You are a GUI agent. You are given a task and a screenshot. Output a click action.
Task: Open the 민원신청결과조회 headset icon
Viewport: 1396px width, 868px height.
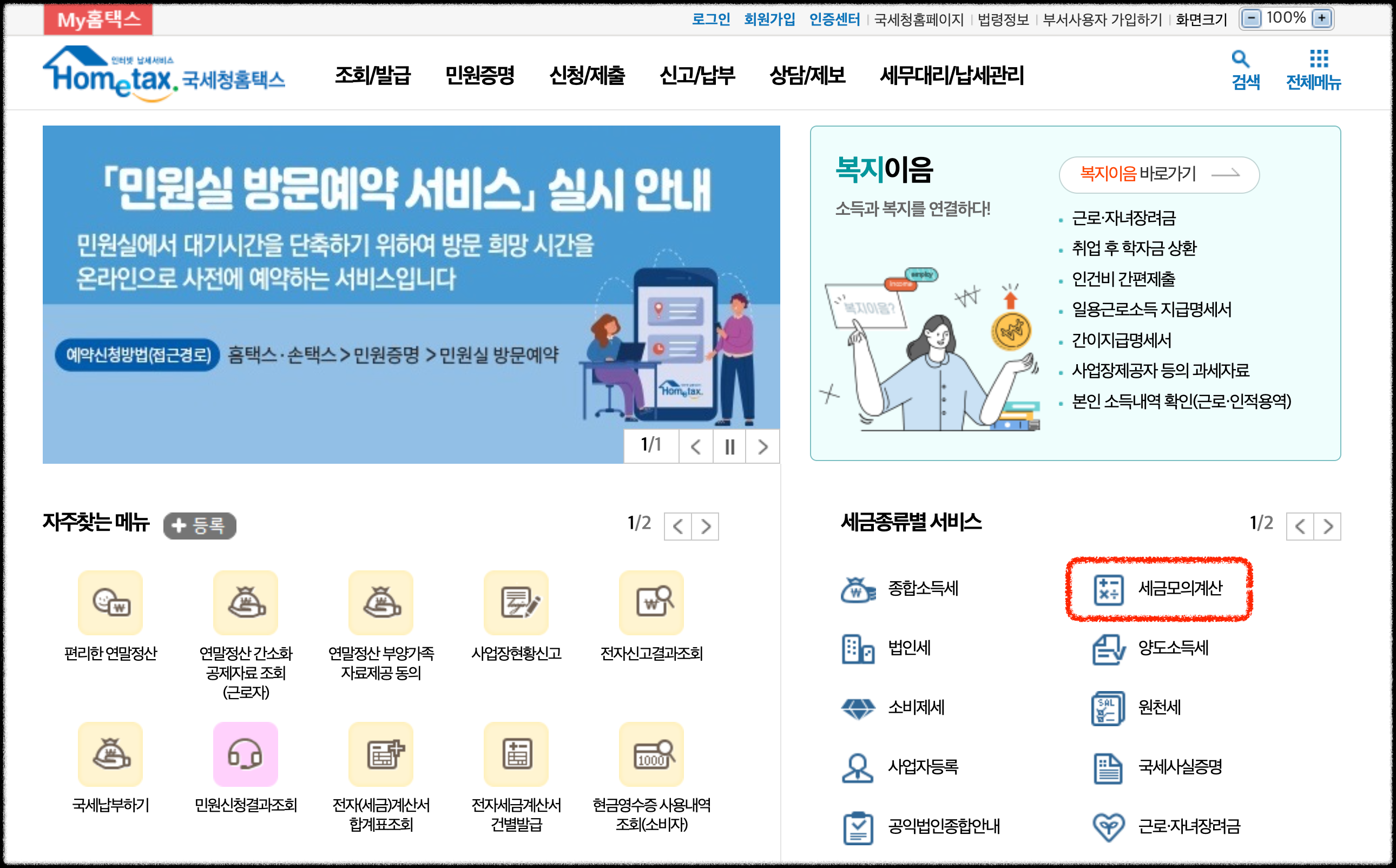click(x=245, y=754)
